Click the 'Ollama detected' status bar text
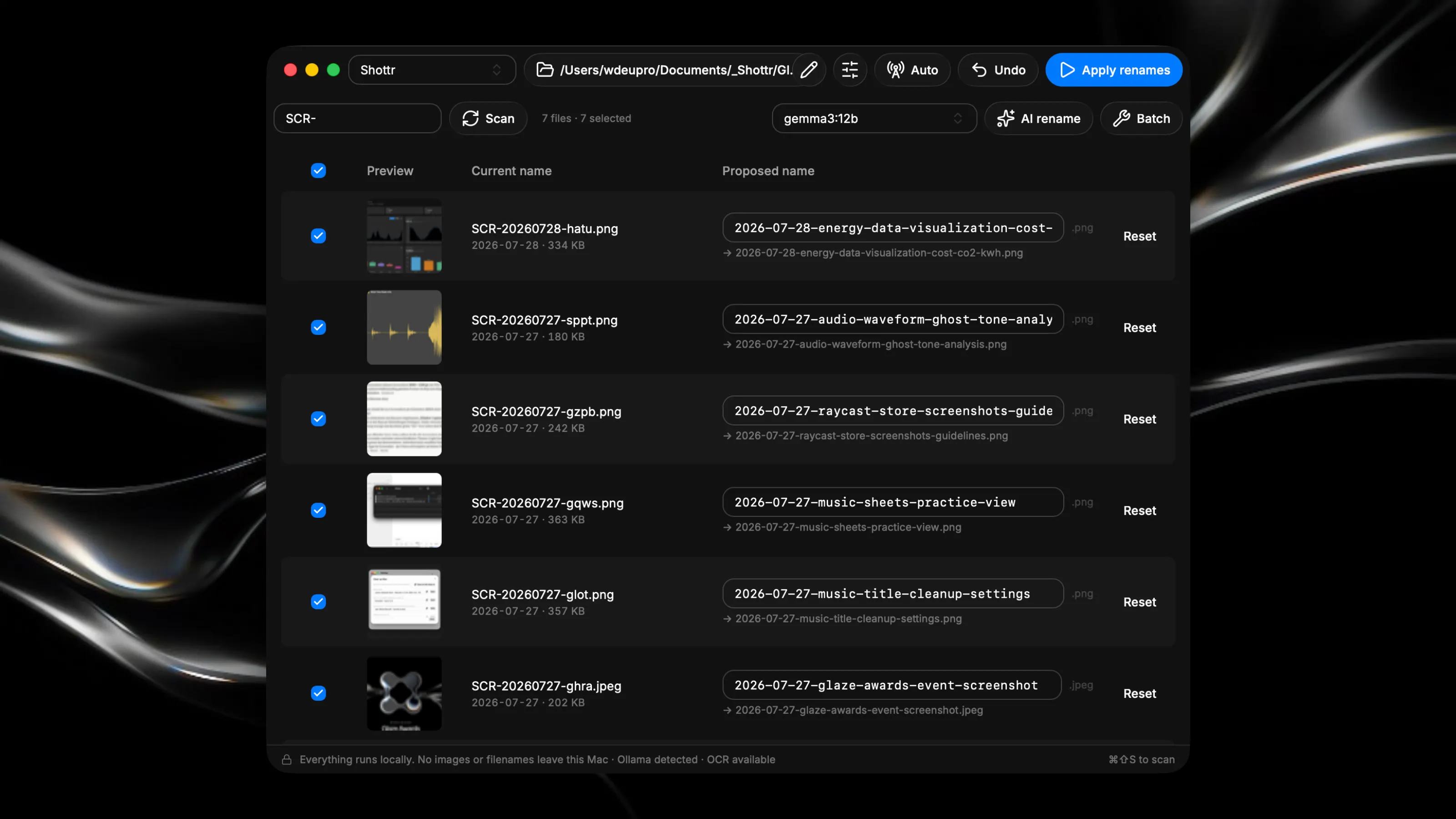The width and height of the screenshot is (1456, 819). pyautogui.click(x=657, y=760)
